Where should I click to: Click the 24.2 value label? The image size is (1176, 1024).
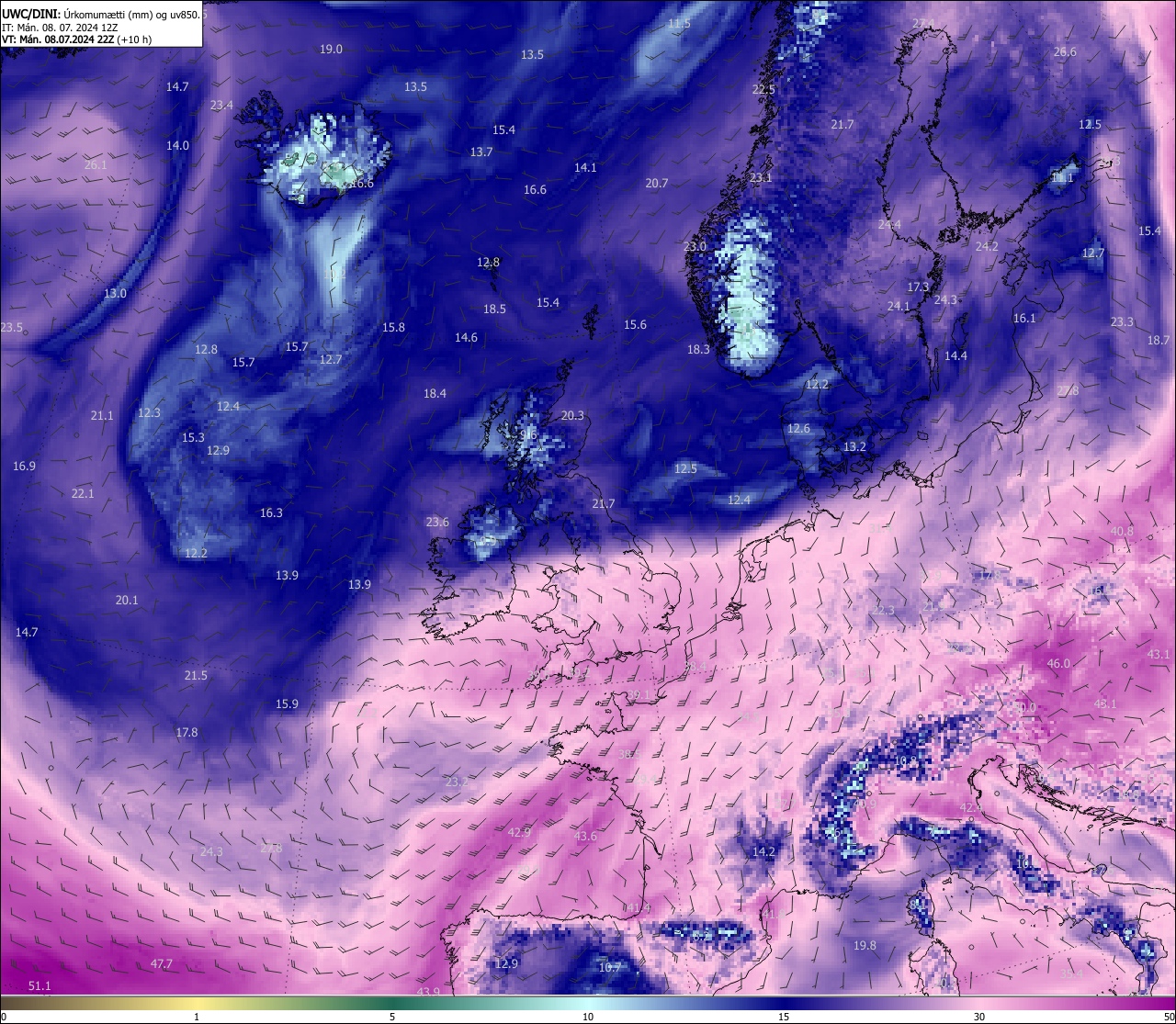tap(987, 246)
